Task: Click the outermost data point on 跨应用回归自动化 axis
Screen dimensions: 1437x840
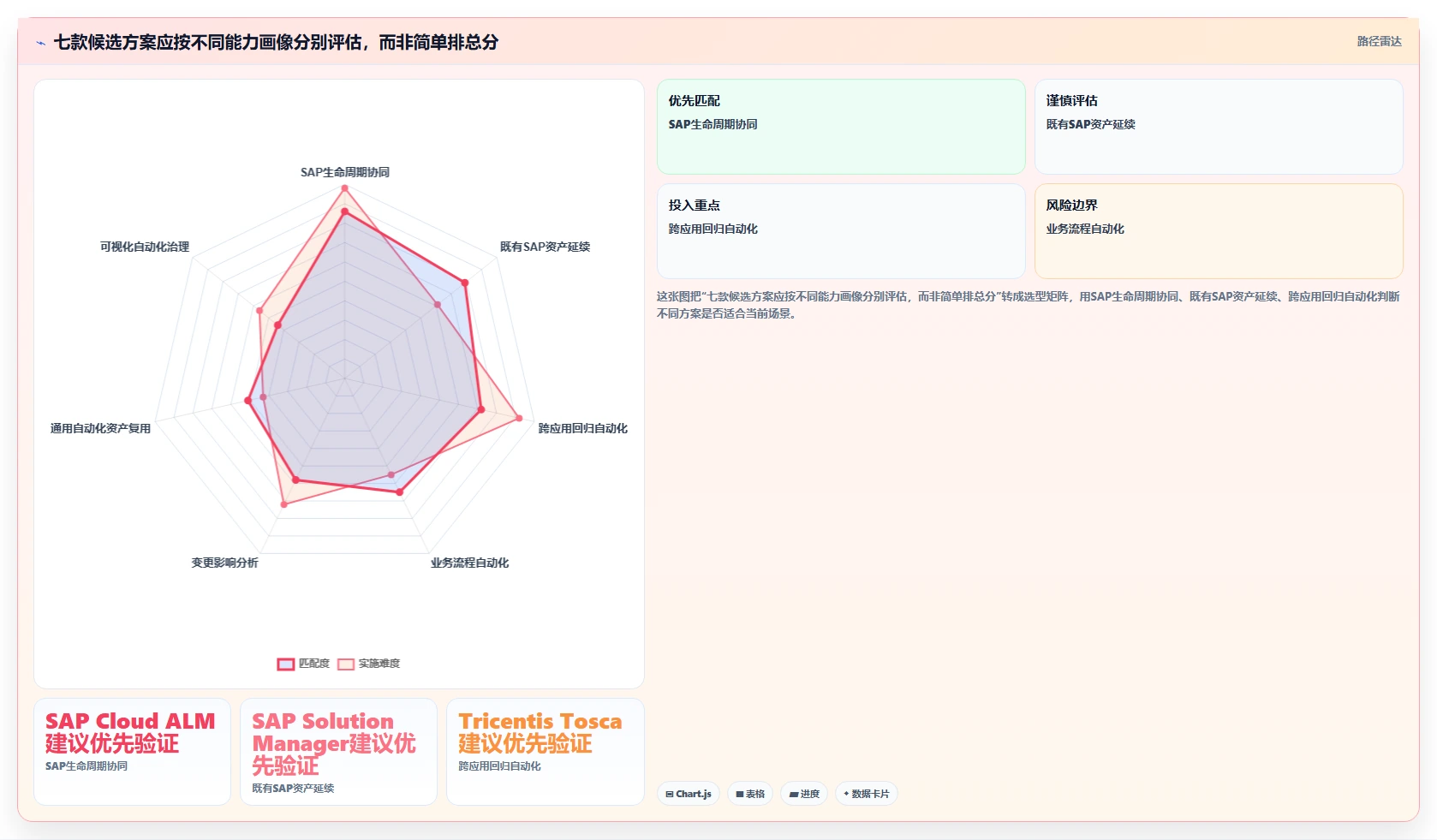Action: 519,418
